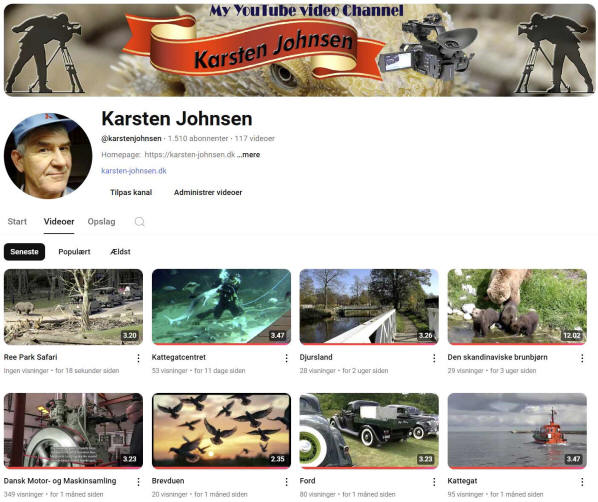Switch to the Opslag tab

tap(101, 222)
